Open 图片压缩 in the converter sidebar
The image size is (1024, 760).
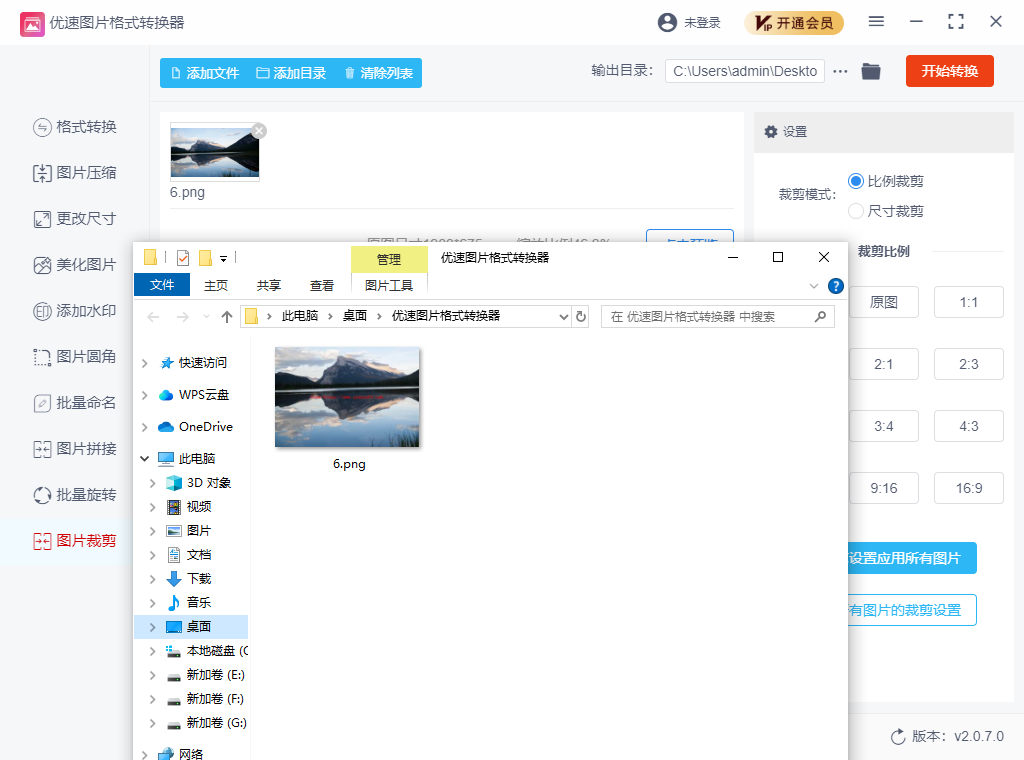(74, 173)
